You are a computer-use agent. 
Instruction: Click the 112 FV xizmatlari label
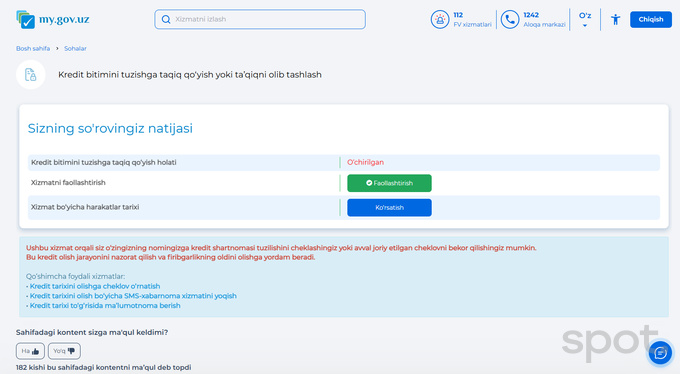pyautogui.click(x=473, y=20)
